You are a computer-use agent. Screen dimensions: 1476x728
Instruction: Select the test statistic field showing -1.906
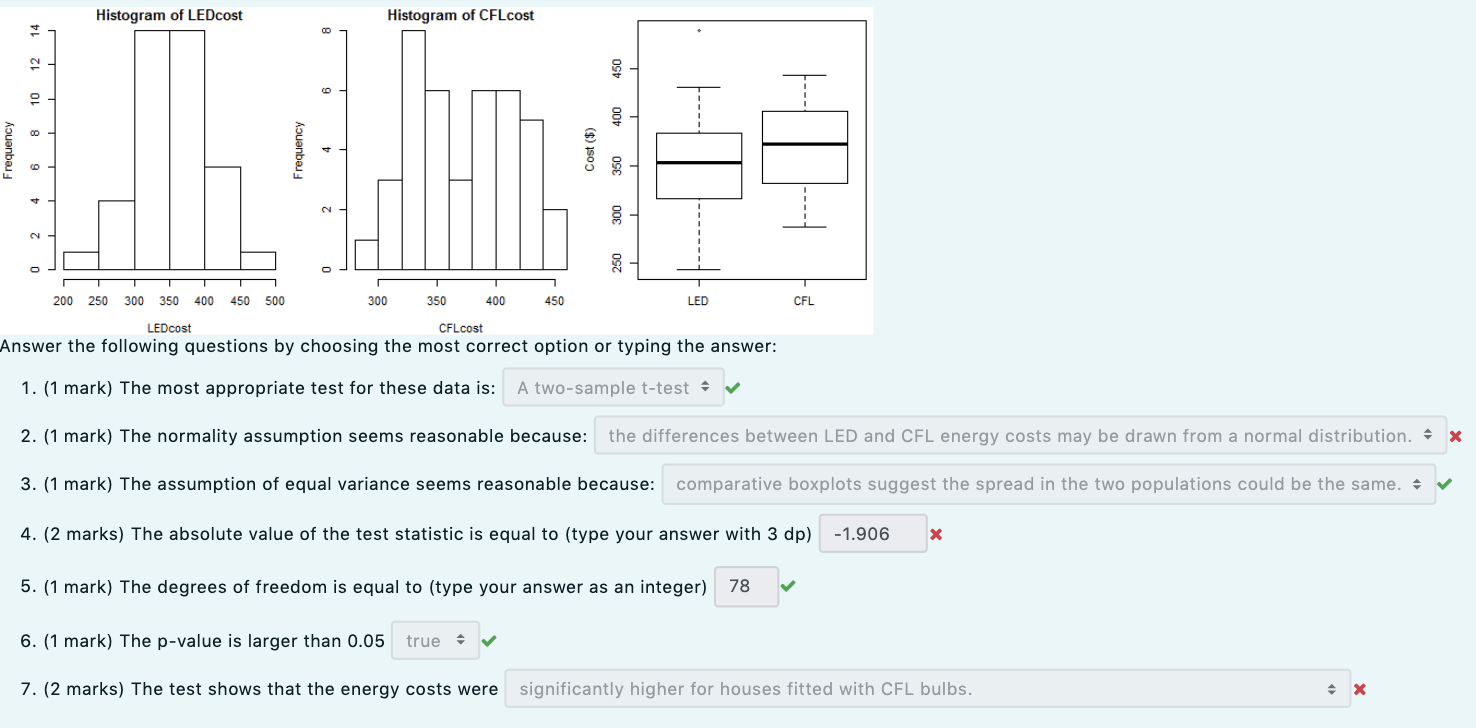pos(871,533)
